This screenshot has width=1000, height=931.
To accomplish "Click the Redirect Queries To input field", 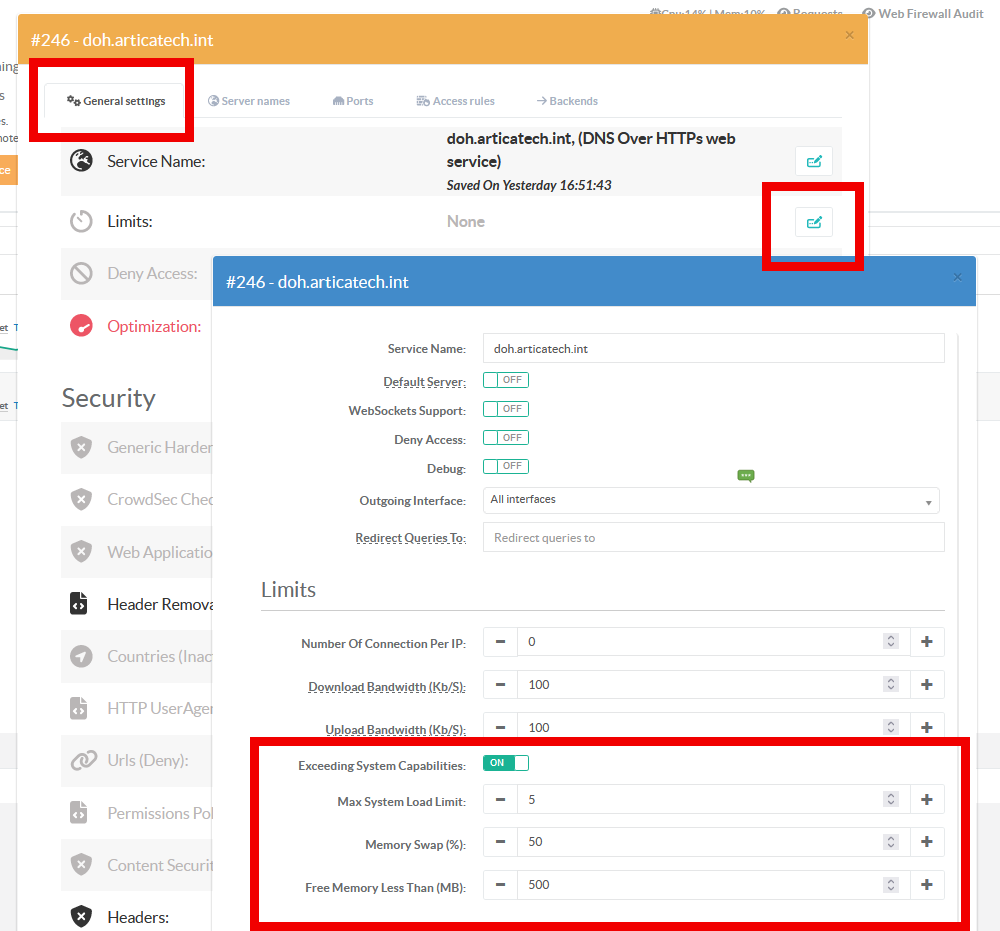I will click(x=713, y=537).
